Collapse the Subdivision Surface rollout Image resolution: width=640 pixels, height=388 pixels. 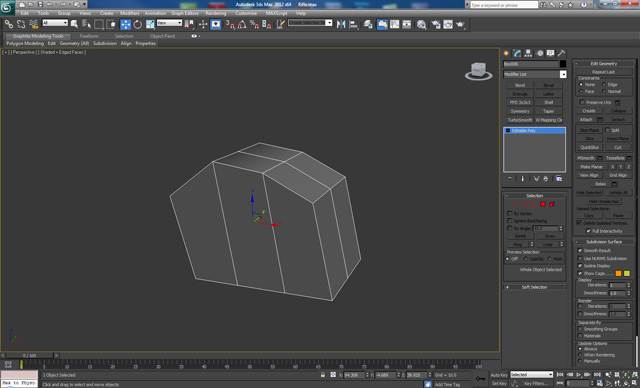point(604,242)
